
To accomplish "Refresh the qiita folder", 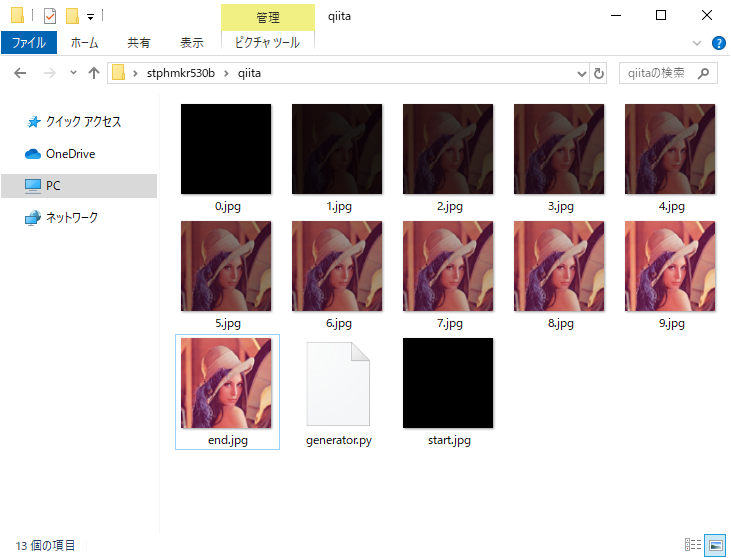I will (x=599, y=73).
